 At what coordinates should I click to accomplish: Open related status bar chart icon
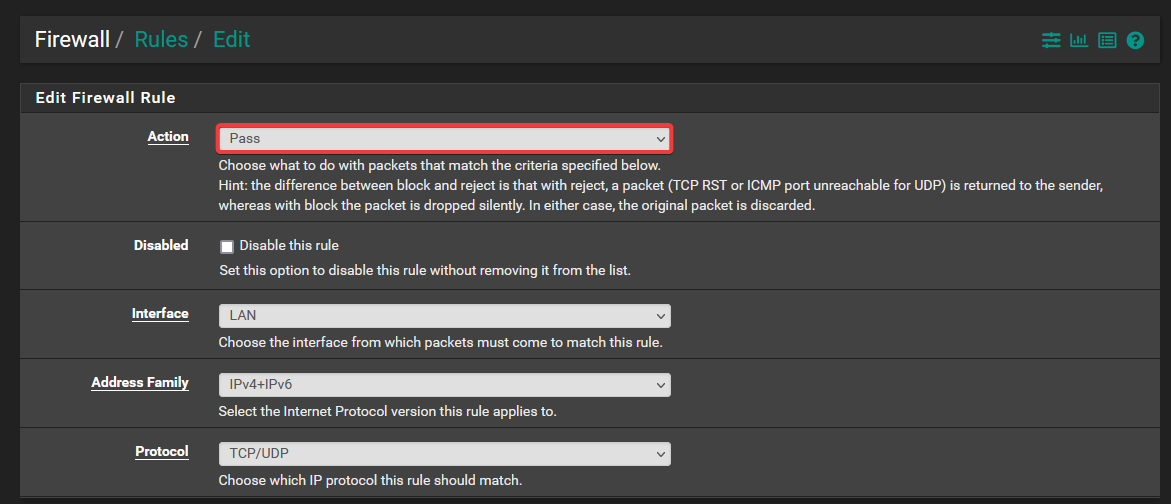(1079, 41)
